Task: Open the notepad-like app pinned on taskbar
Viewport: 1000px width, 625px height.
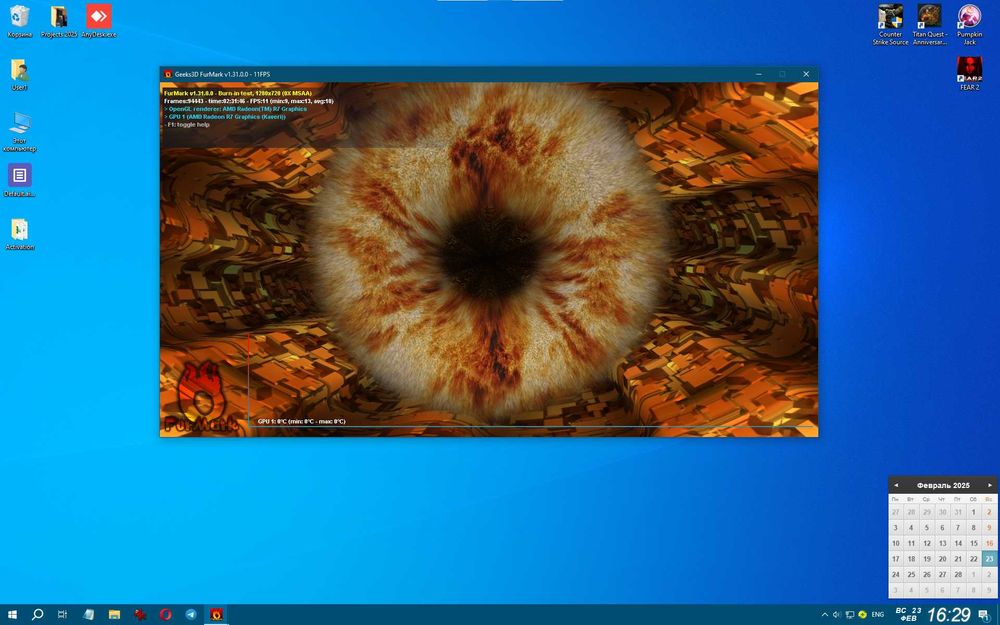Action: [x=89, y=614]
